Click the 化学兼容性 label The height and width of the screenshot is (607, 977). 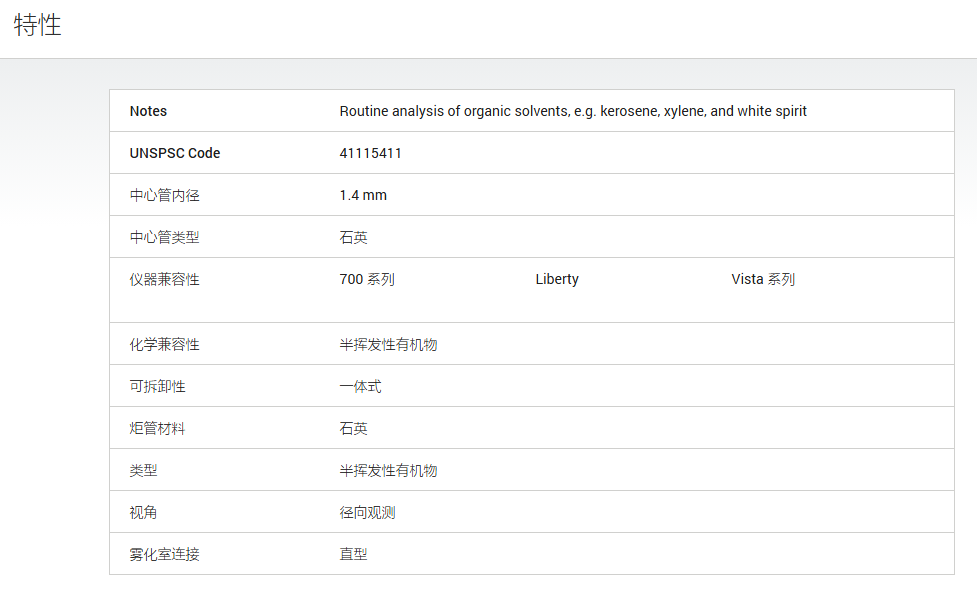164,345
